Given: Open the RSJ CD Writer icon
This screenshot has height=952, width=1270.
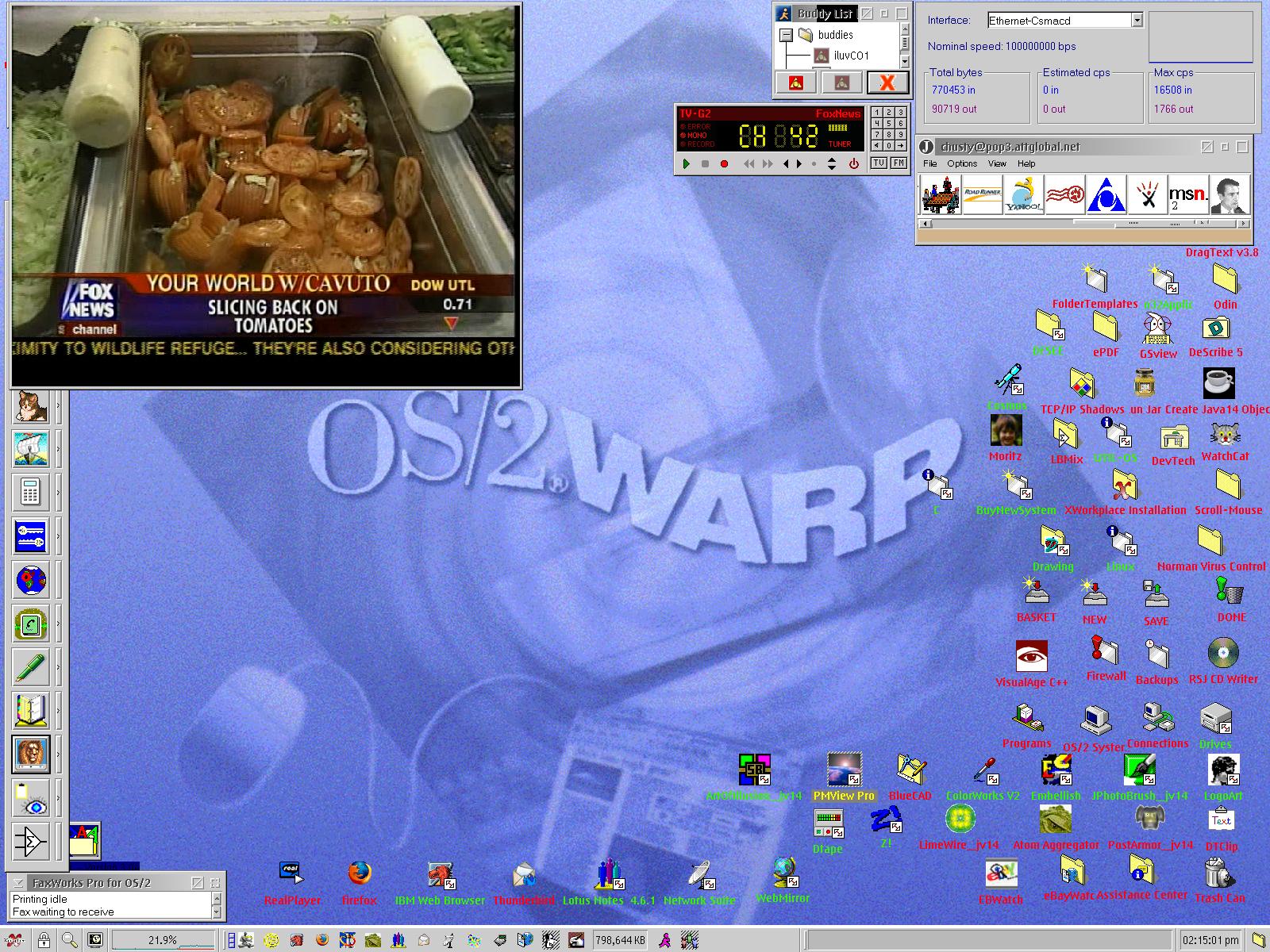Looking at the screenshot, I should [1223, 653].
